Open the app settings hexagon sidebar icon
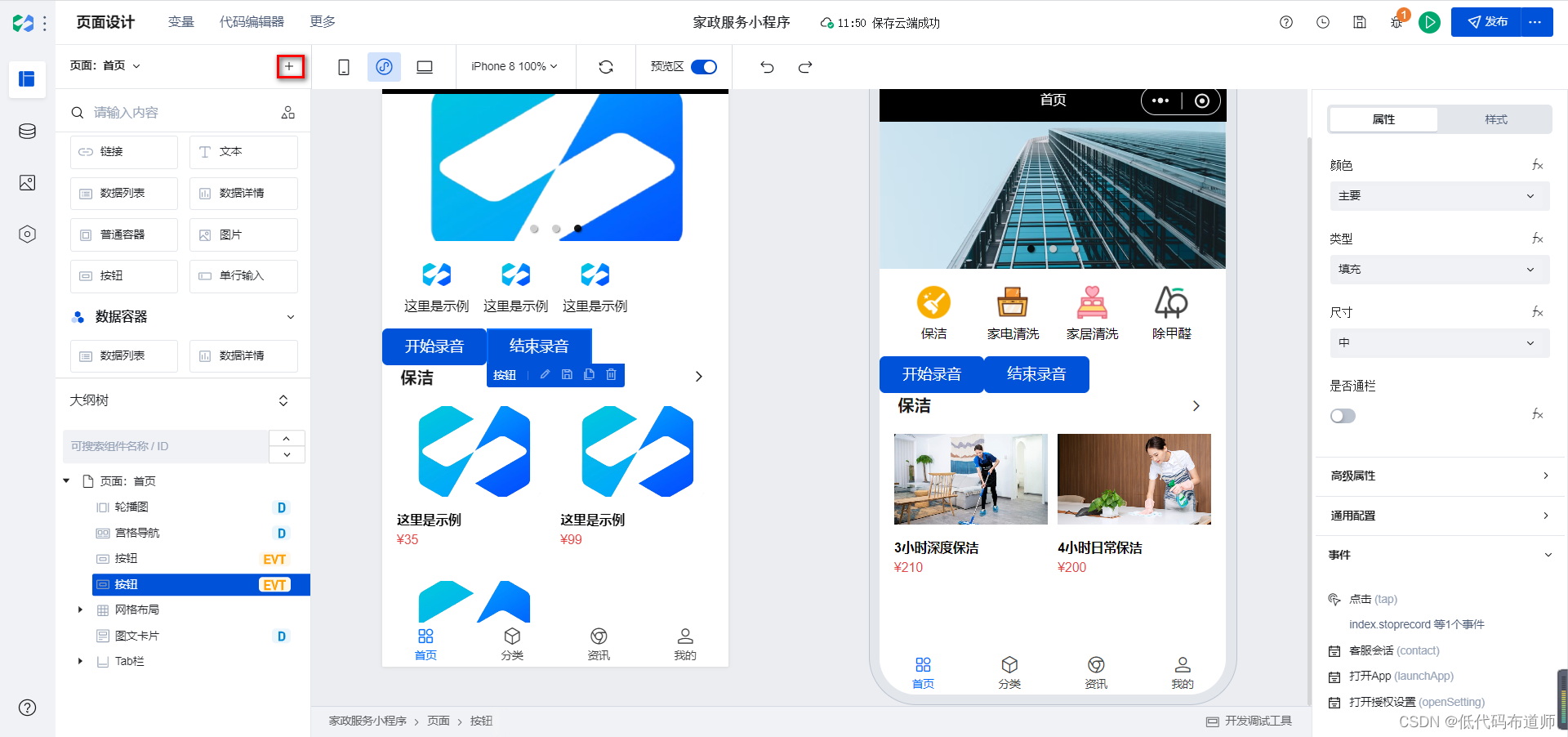The width and height of the screenshot is (1568, 737). click(27, 234)
